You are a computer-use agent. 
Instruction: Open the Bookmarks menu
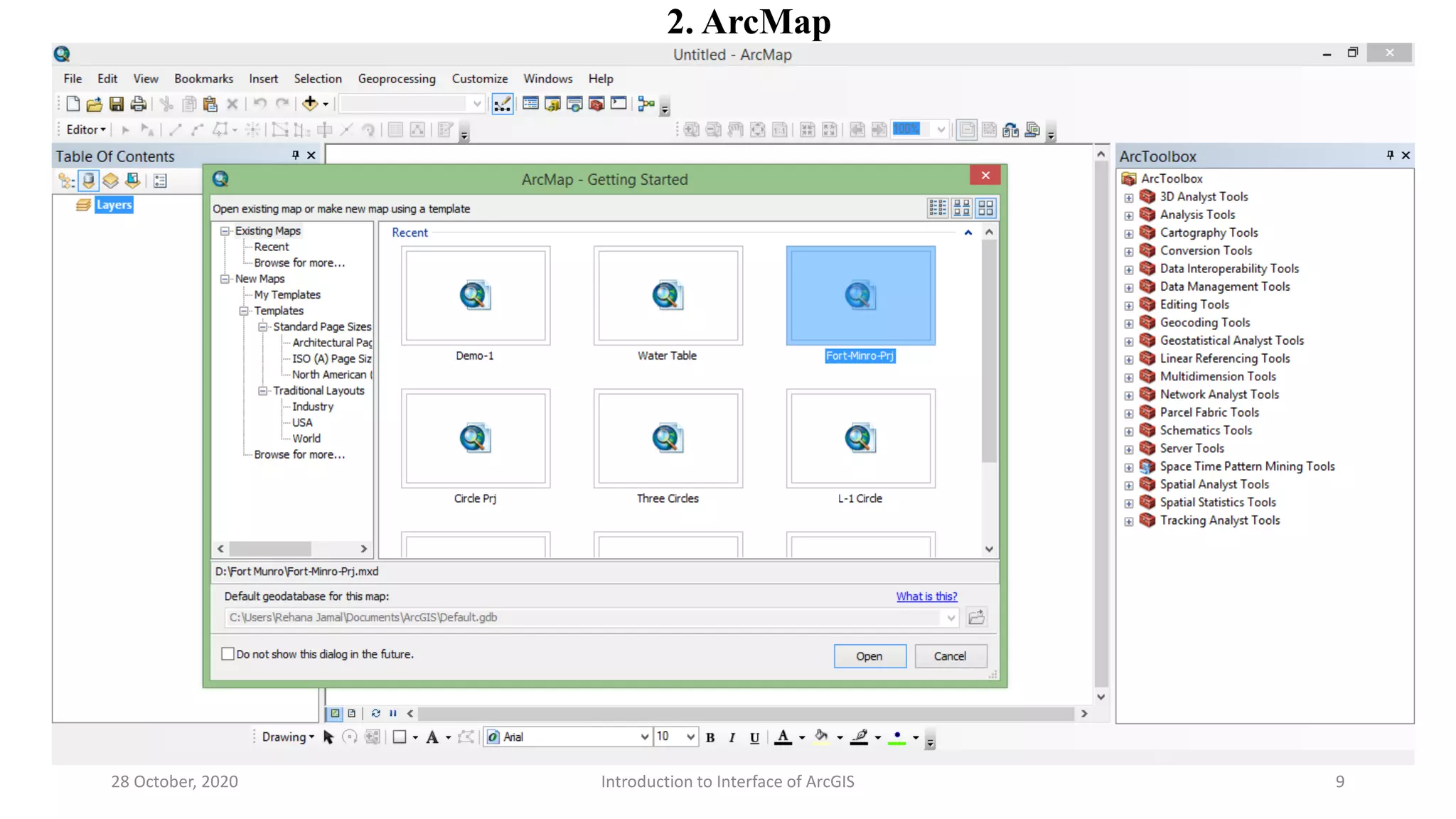[203, 79]
